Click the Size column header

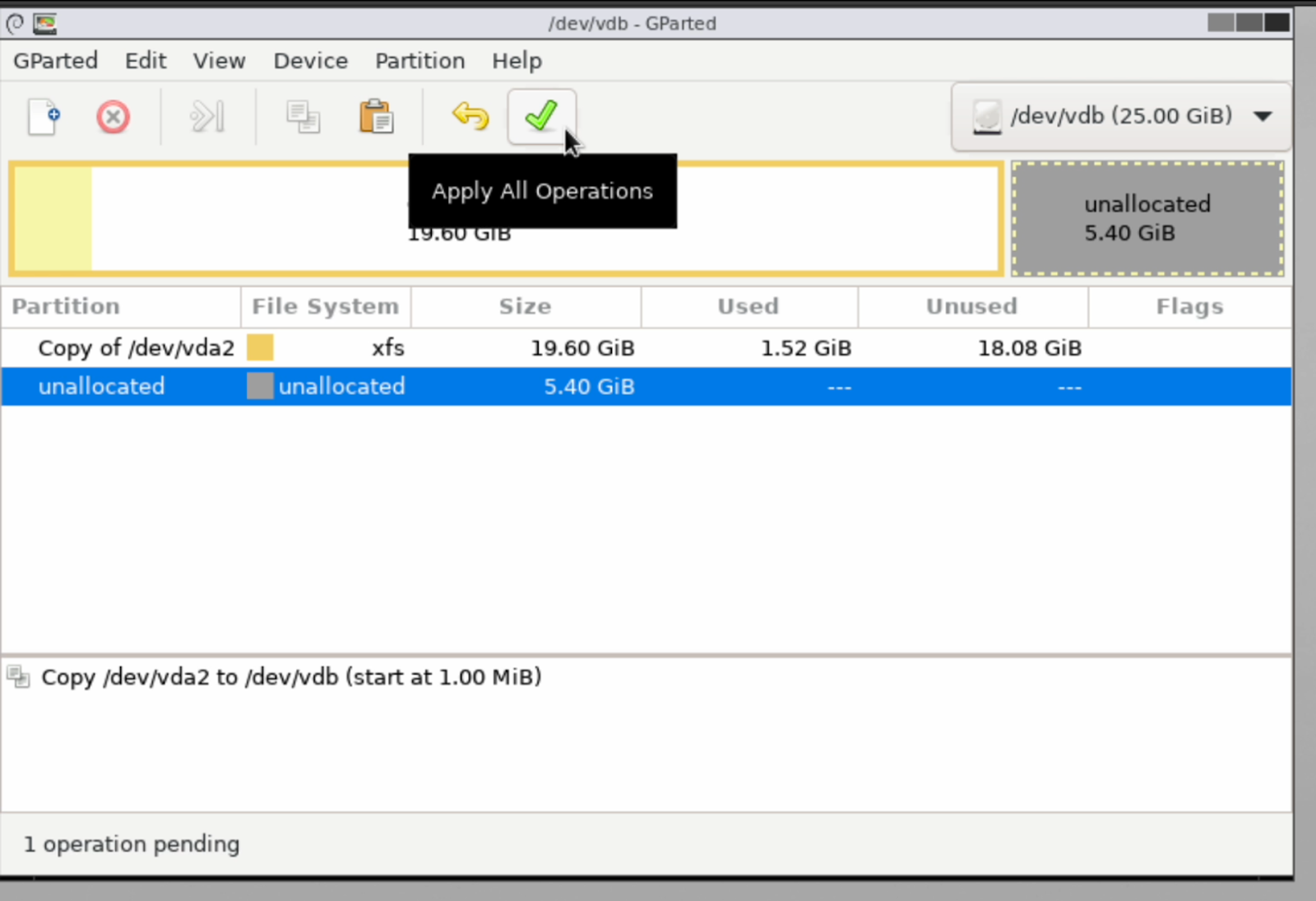point(526,306)
